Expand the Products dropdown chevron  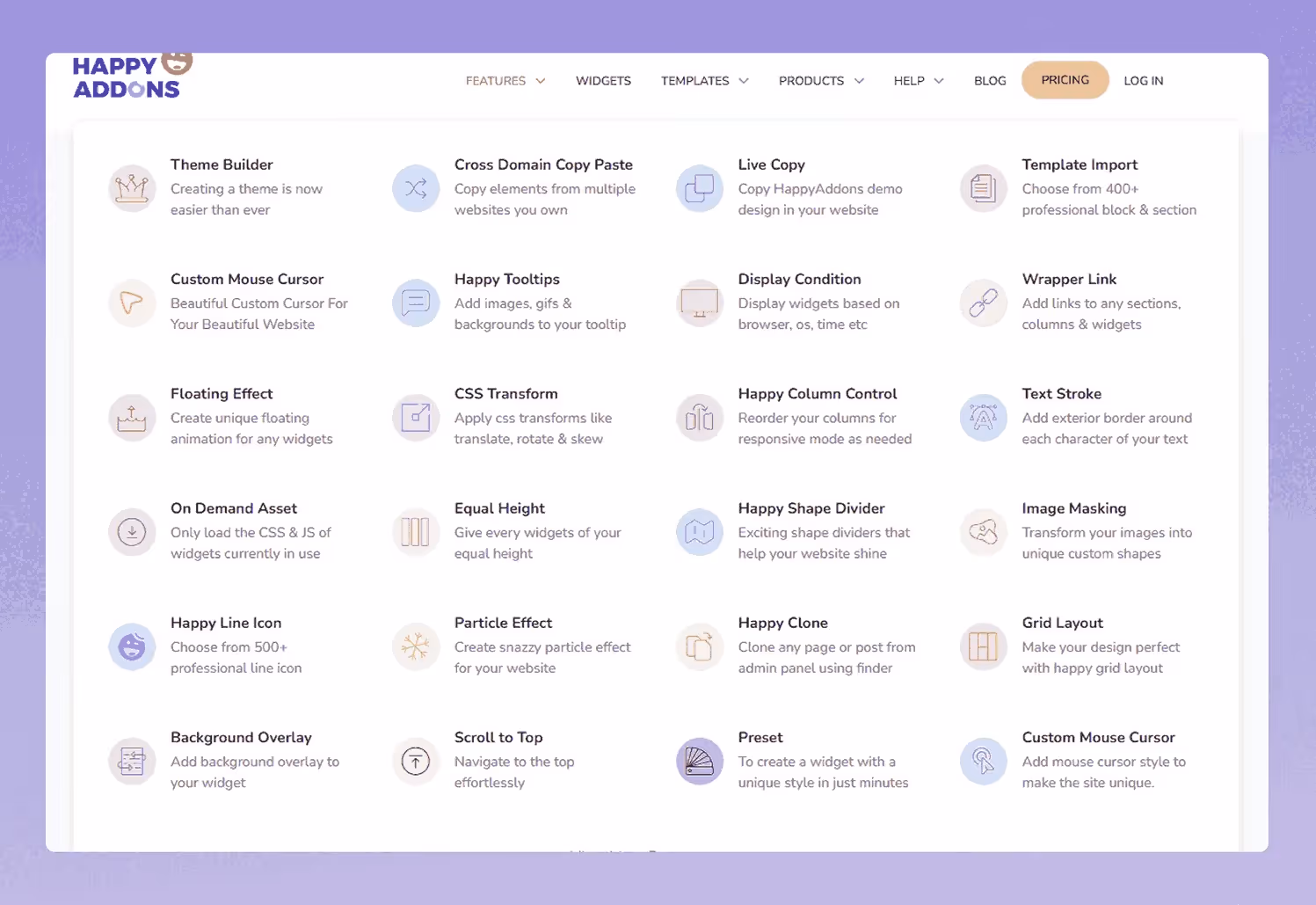pos(859,81)
